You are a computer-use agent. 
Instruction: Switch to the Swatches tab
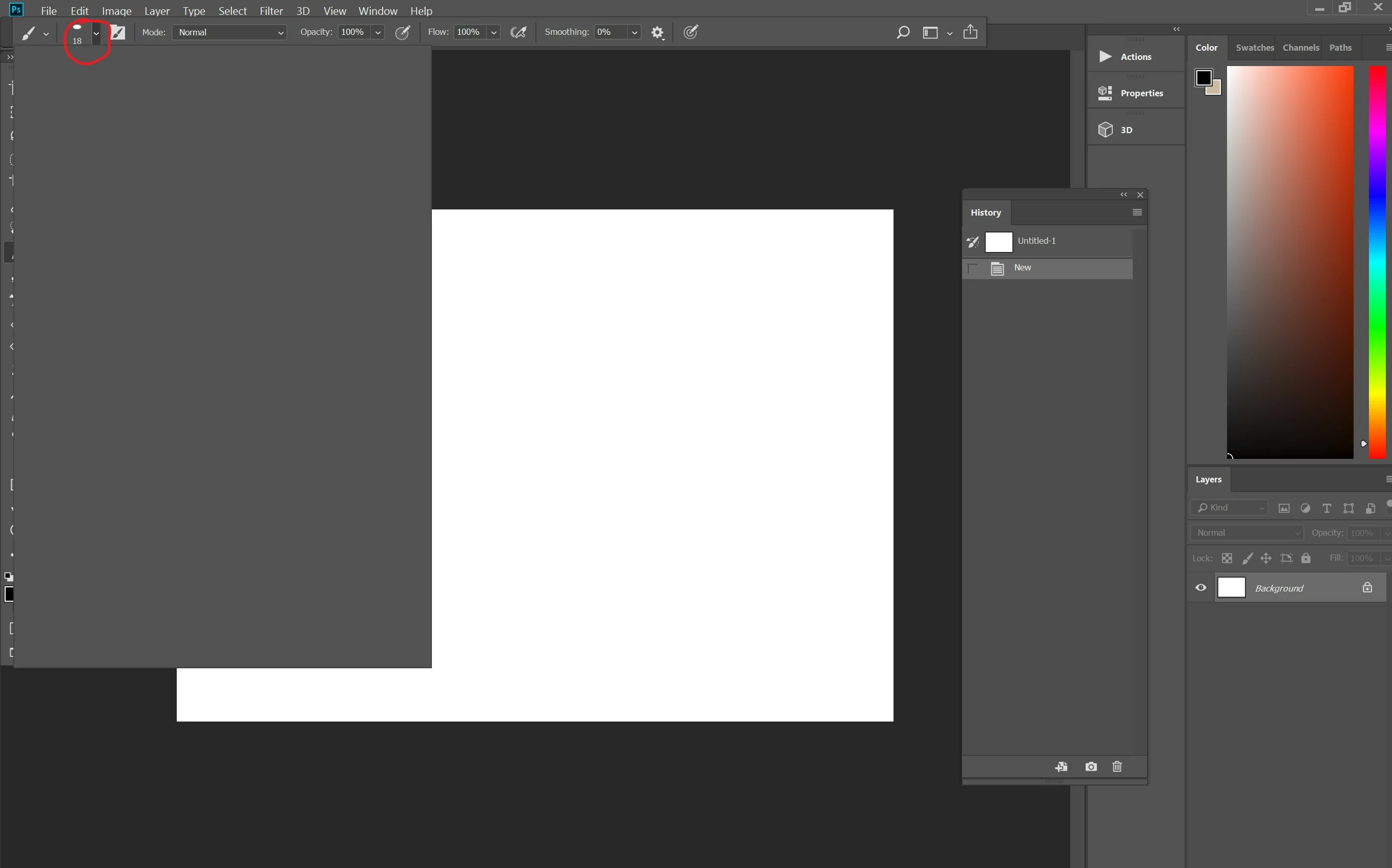(x=1254, y=48)
